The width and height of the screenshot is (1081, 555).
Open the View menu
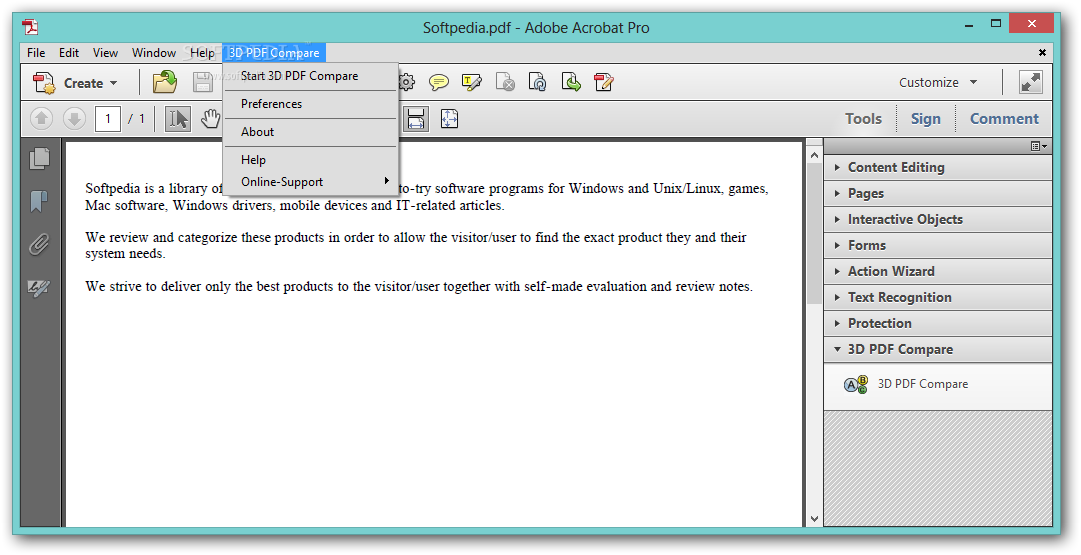pos(105,52)
